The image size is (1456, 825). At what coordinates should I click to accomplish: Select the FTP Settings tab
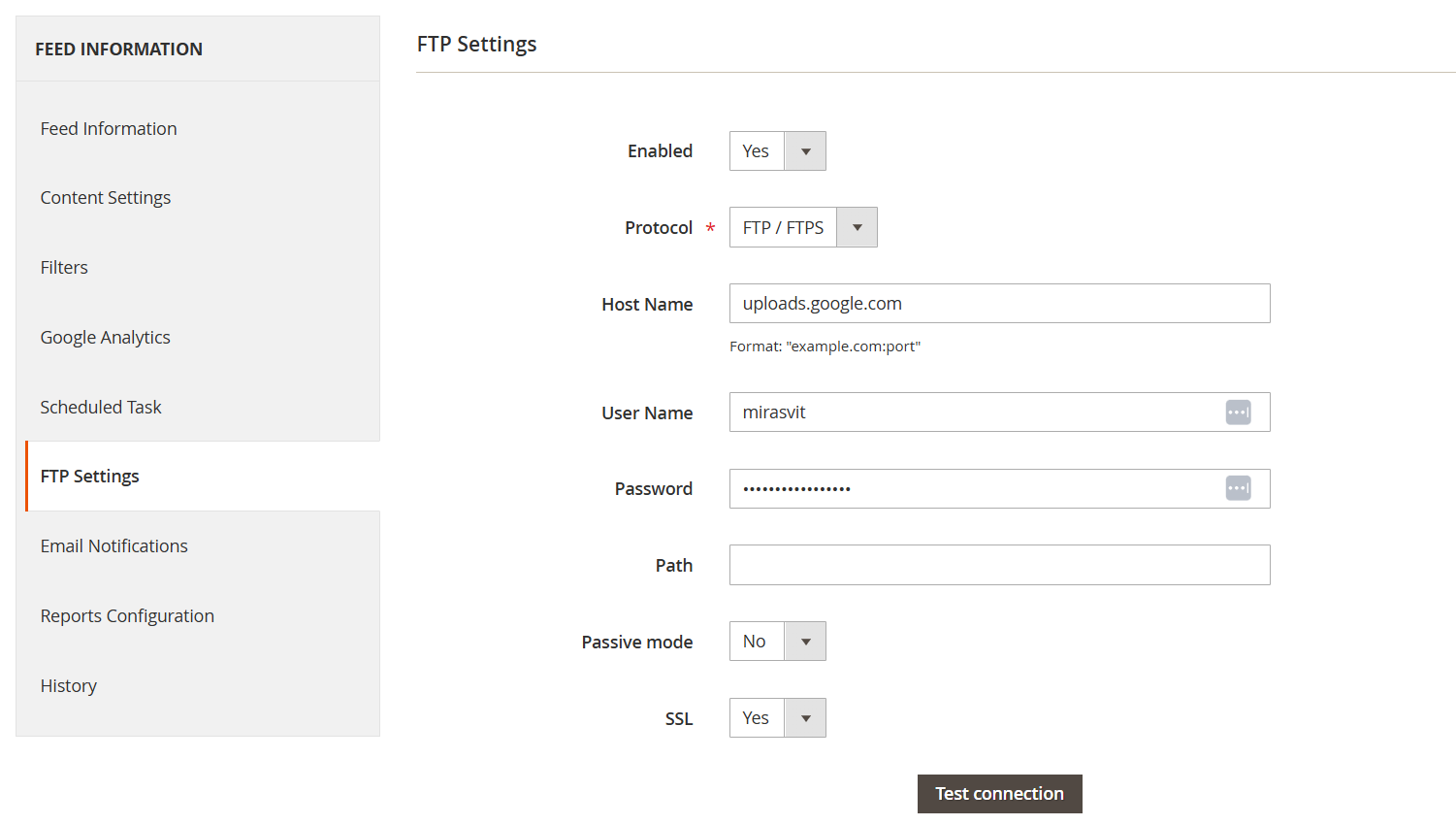point(90,477)
